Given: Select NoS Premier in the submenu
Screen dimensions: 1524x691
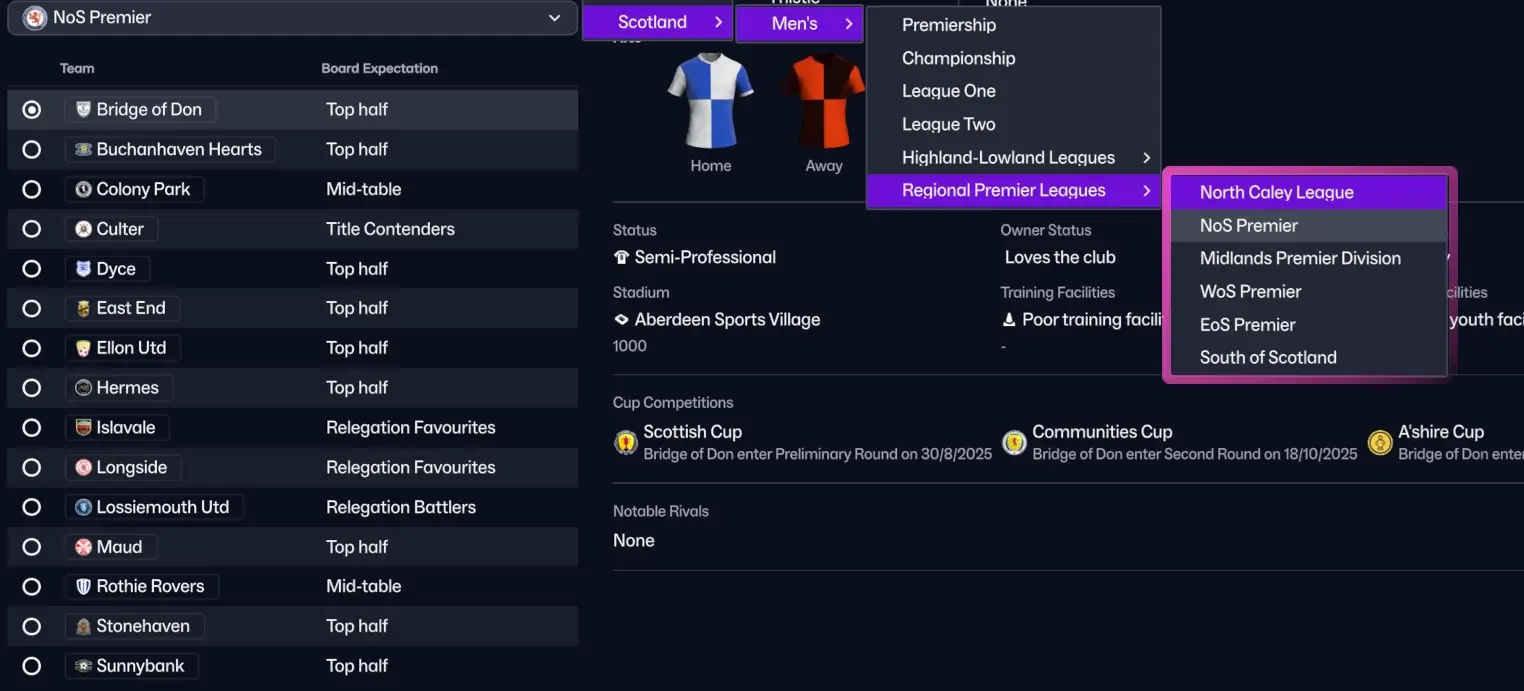Looking at the screenshot, I should pos(1309,225).
